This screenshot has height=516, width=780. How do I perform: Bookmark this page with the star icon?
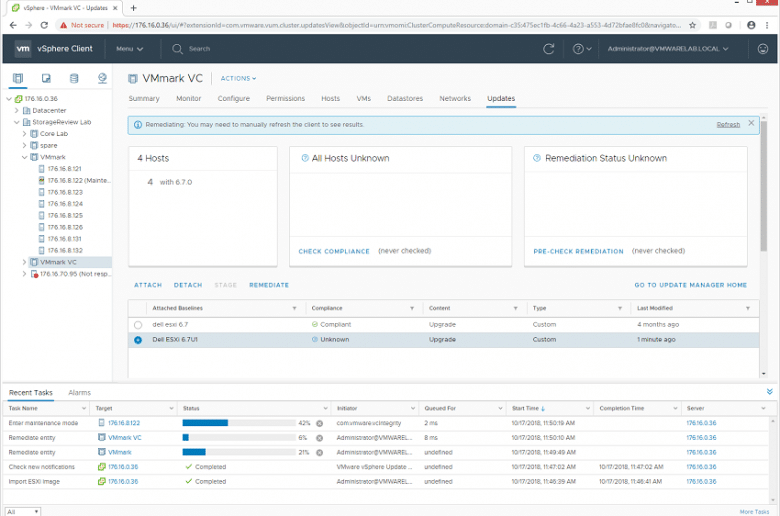coord(692,25)
